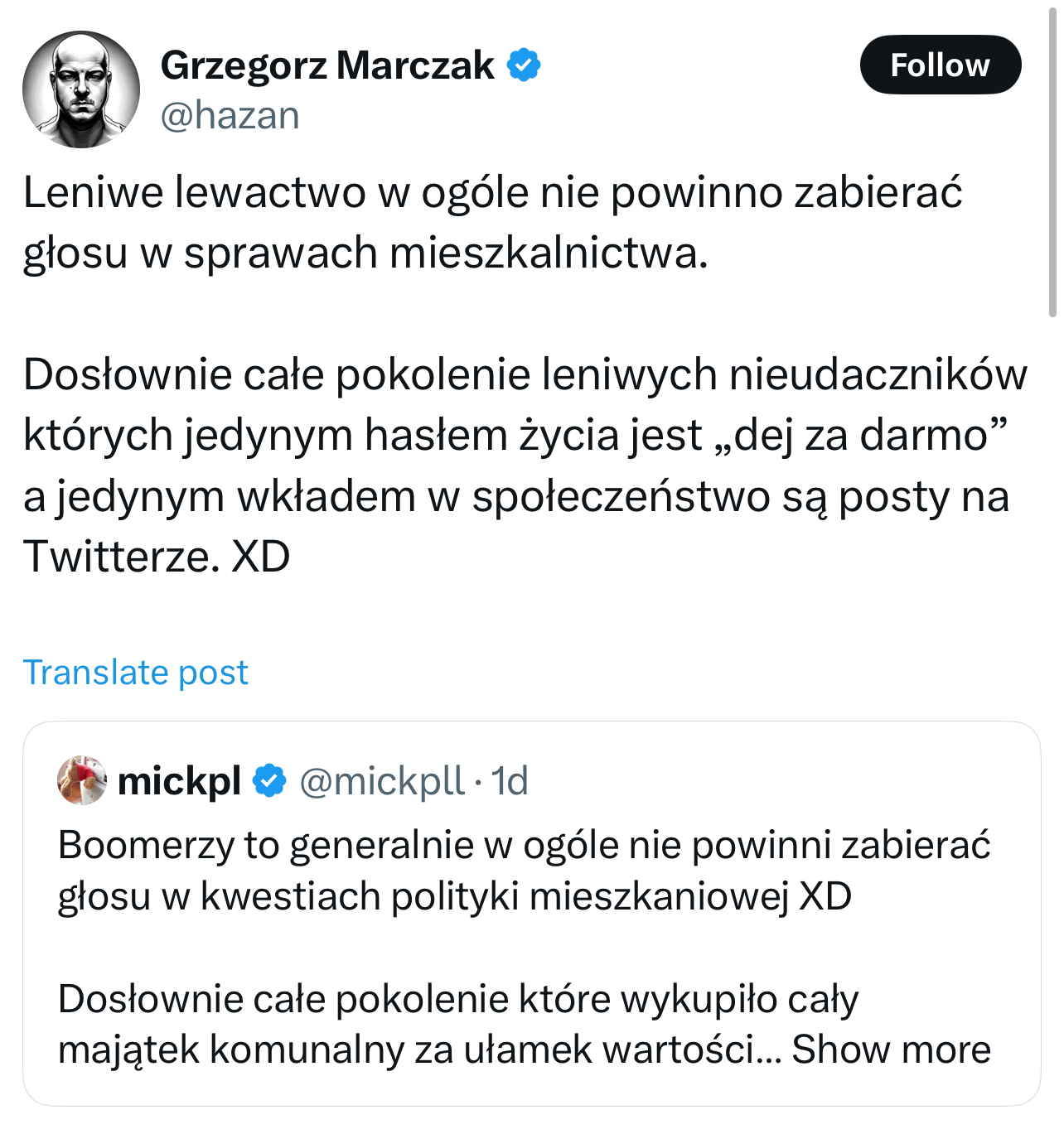Click the word "mieszkalnictwa" in main post

pos(548,253)
